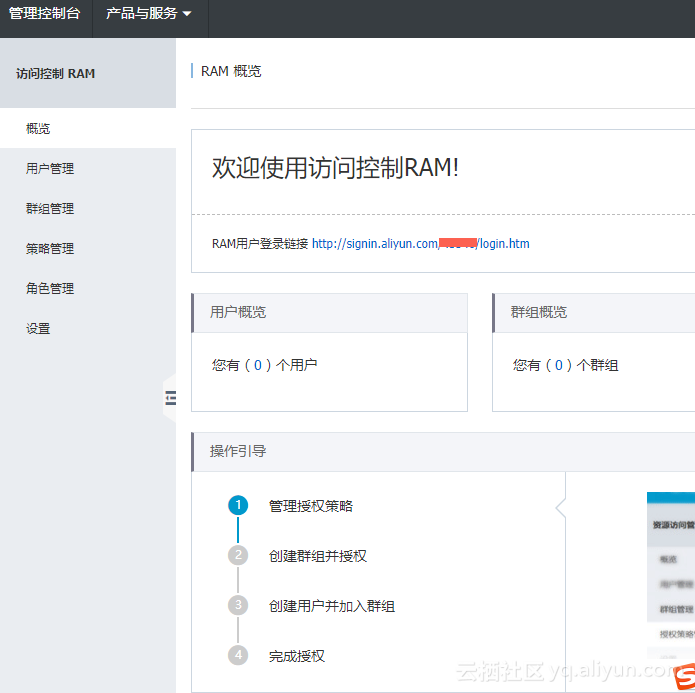Open the 管理控制台 home link

click(44, 13)
